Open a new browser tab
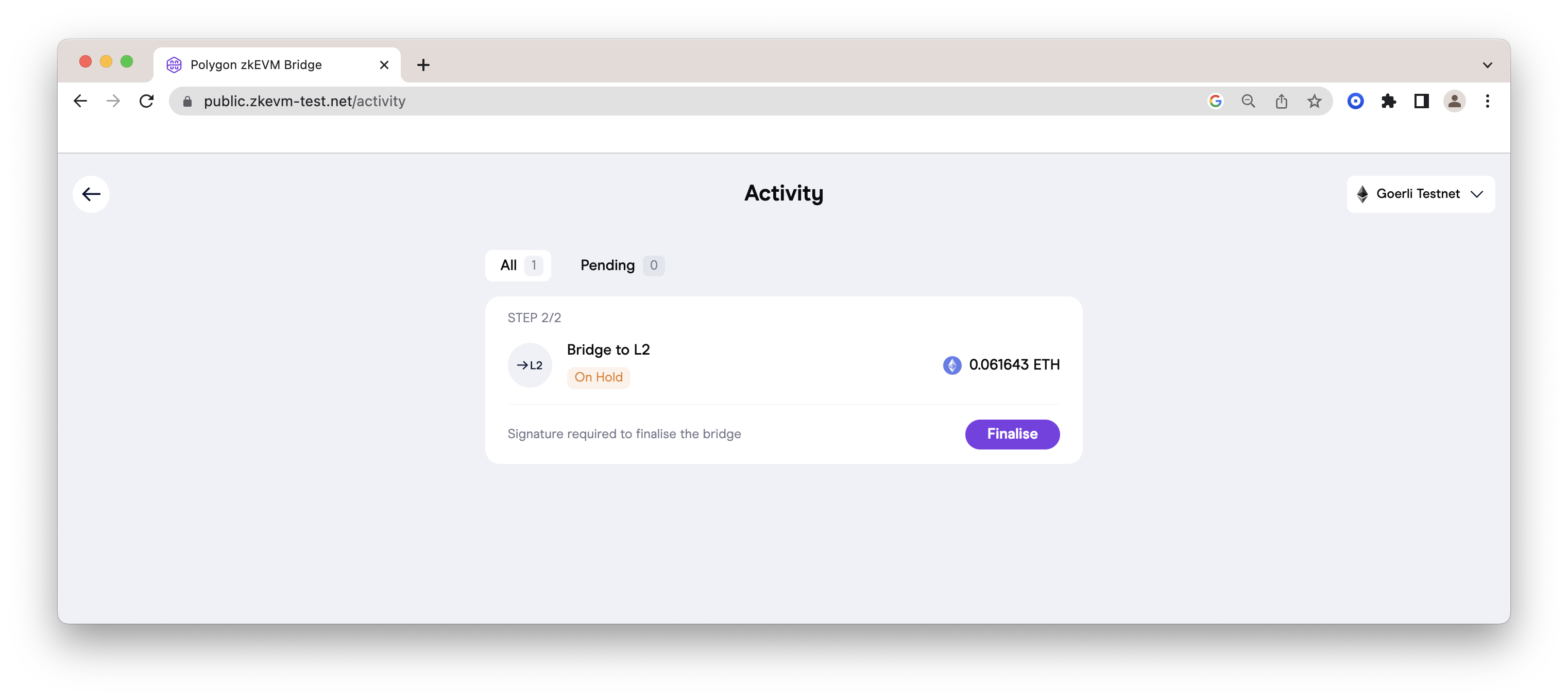1568x700 pixels. click(x=423, y=65)
